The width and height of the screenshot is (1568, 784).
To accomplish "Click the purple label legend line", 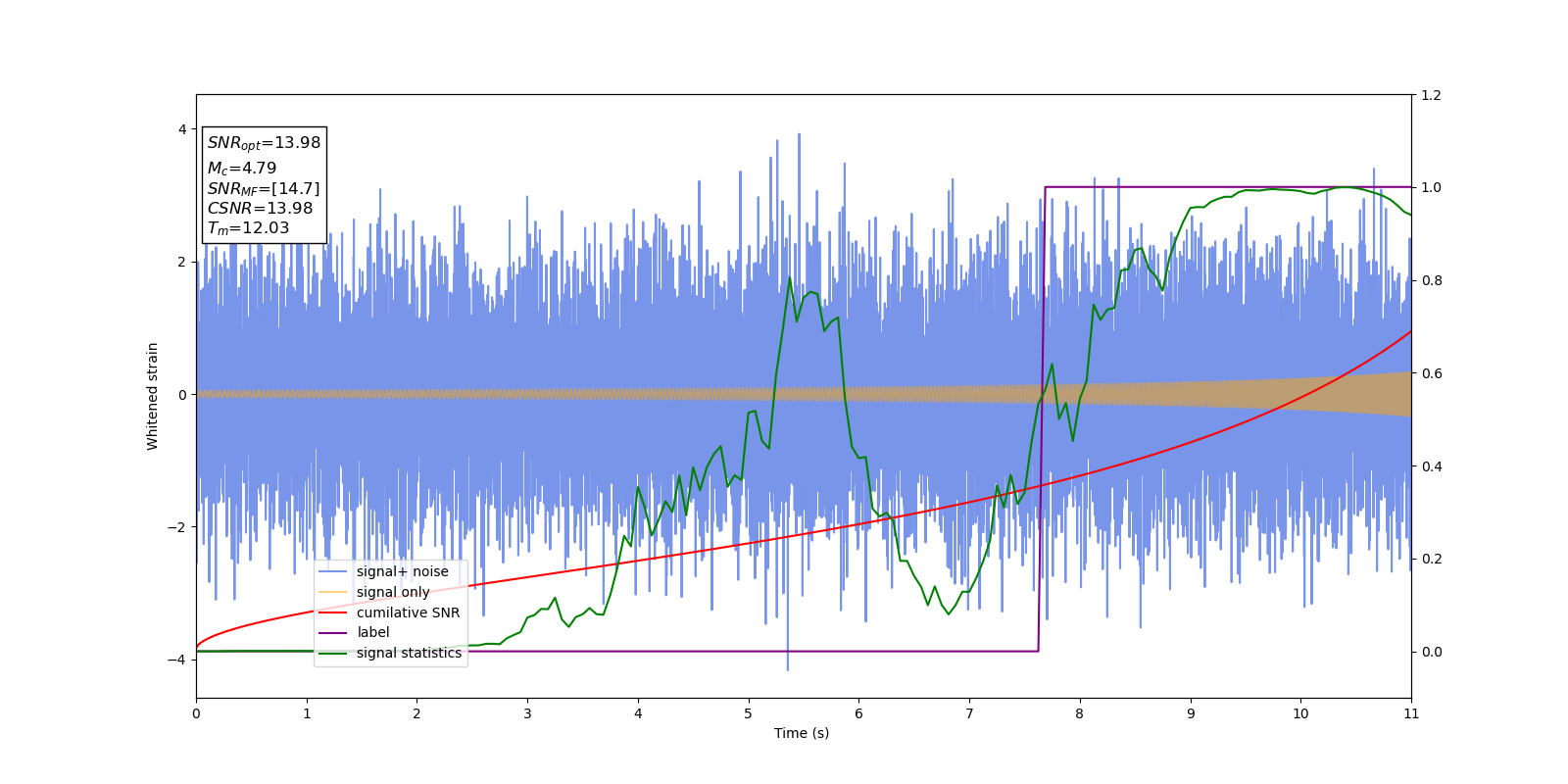I will click(x=333, y=632).
